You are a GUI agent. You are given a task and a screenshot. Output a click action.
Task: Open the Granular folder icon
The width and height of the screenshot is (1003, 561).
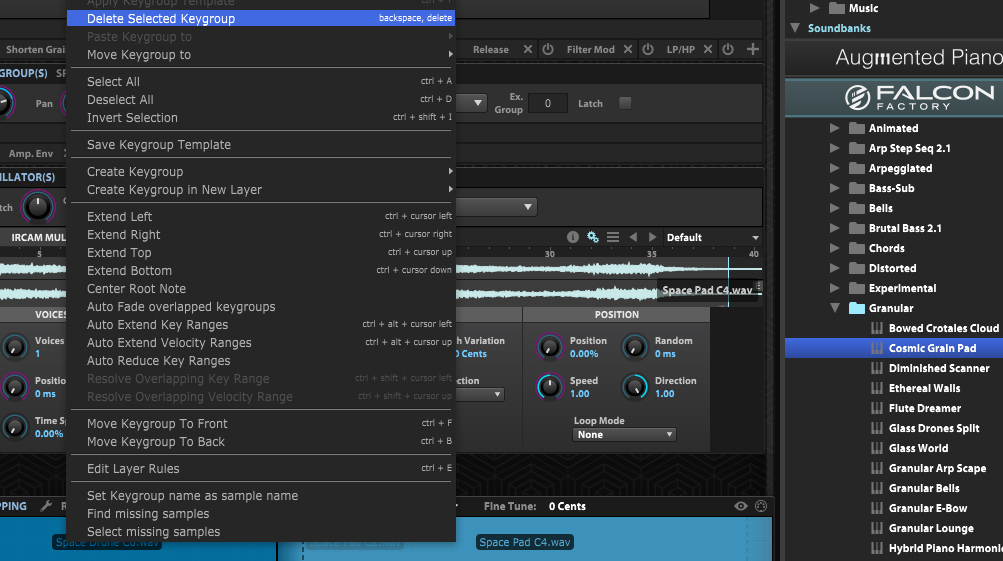[x=857, y=308]
